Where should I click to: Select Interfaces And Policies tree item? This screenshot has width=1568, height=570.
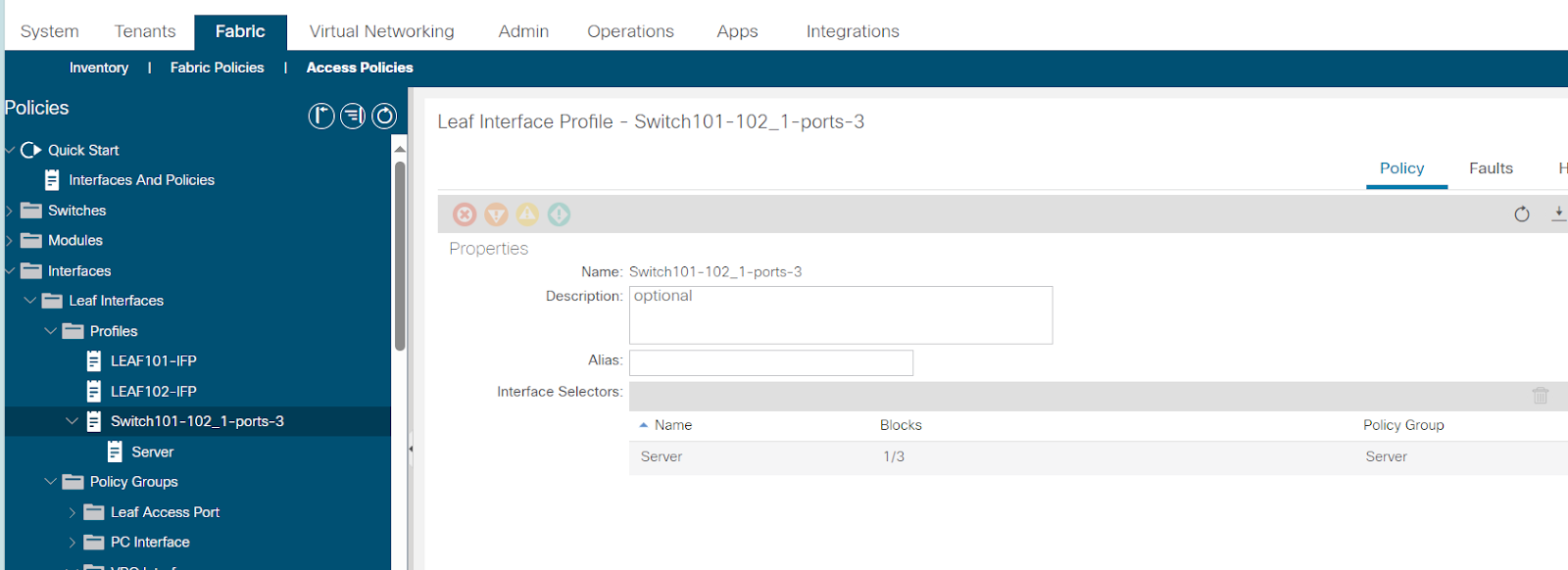tap(141, 180)
